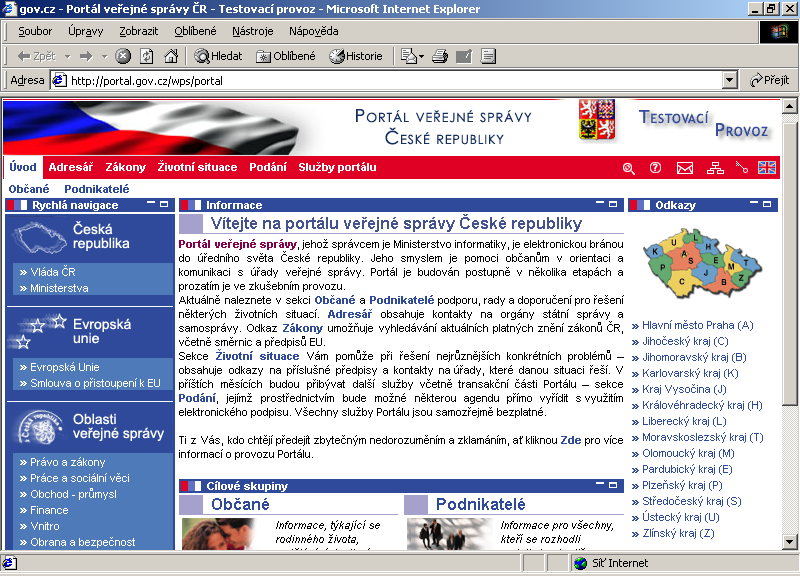800x576 pixels.
Task: Open the Mail button dropdown arrow
Action: [x=421, y=56]
